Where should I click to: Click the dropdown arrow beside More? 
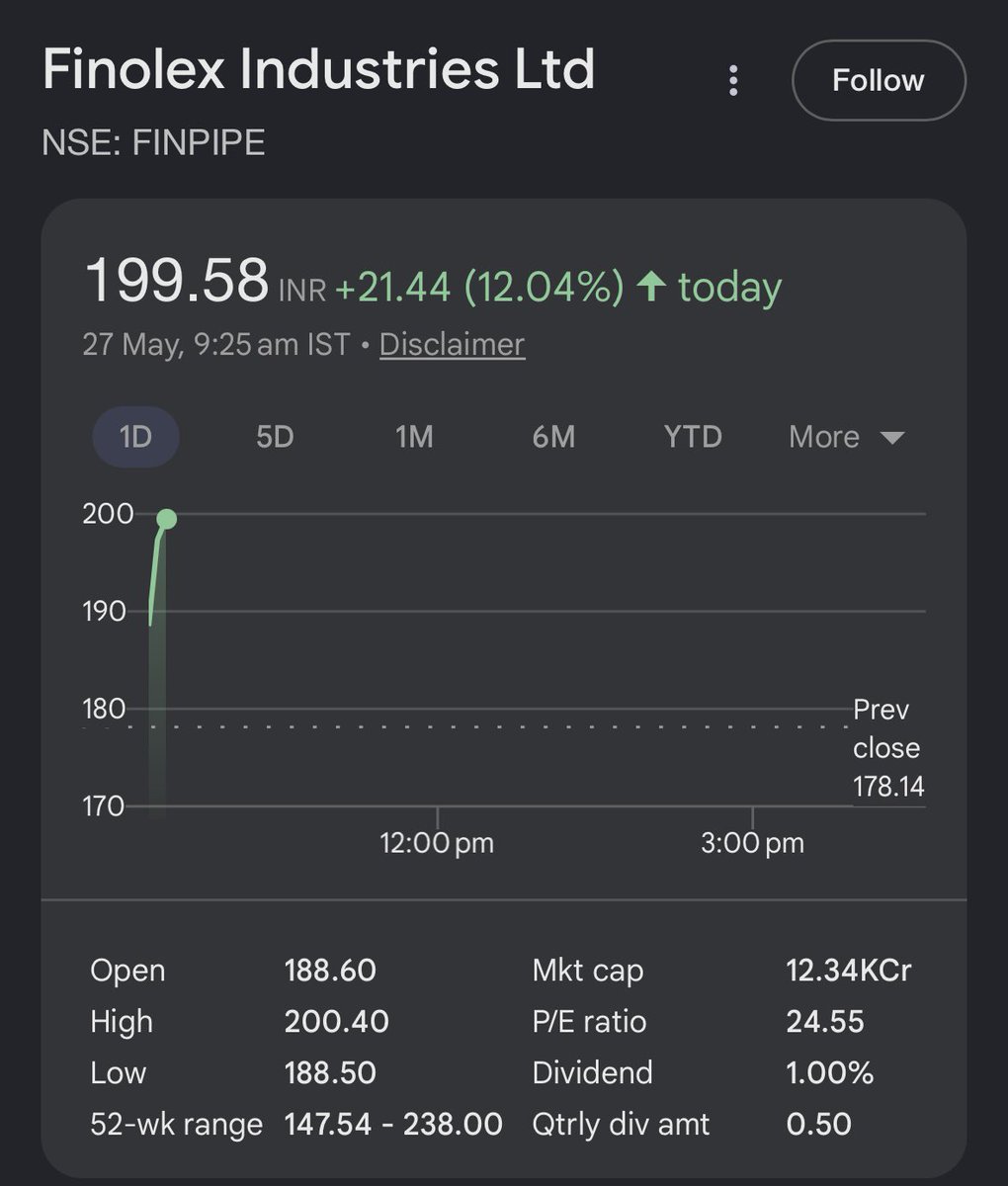point(891,438)
